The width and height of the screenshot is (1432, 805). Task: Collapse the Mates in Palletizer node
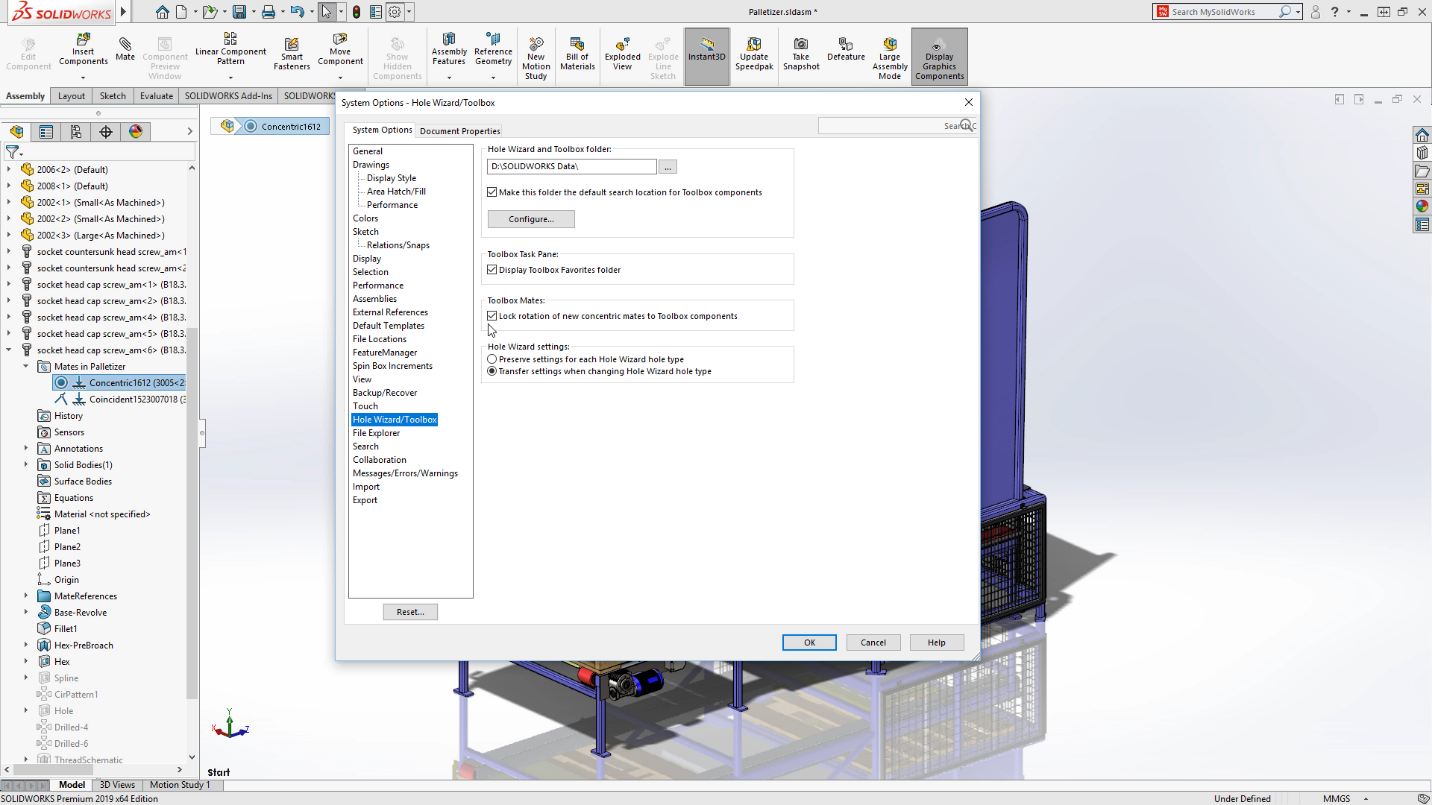click(27, 366)
